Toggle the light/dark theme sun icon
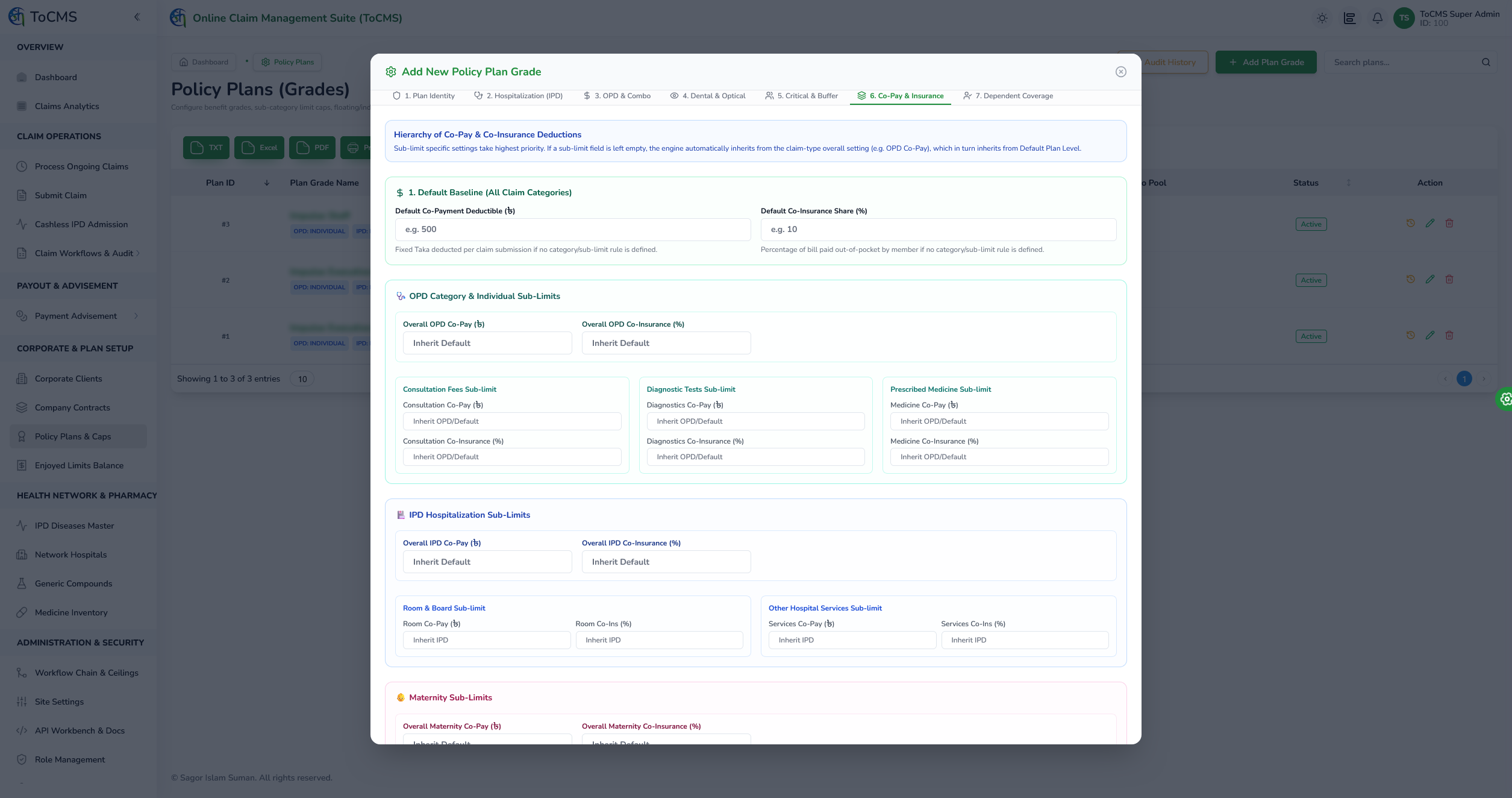Screen dimensions: 1512x798 click(1322, 18)
